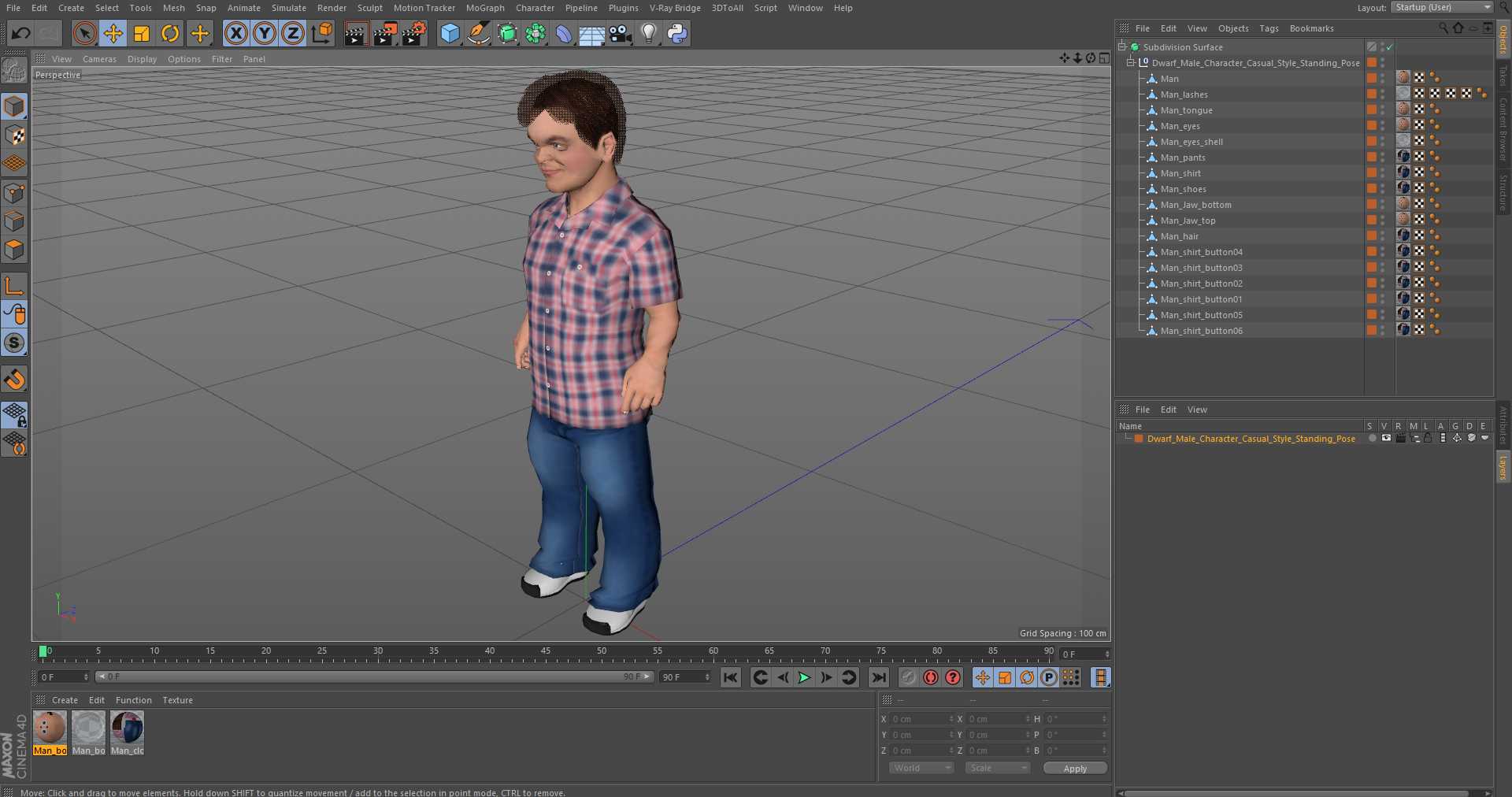Toggle layer visibility eye icon
Viewport: 1512px width, 797px height.
coord(1386,439)
